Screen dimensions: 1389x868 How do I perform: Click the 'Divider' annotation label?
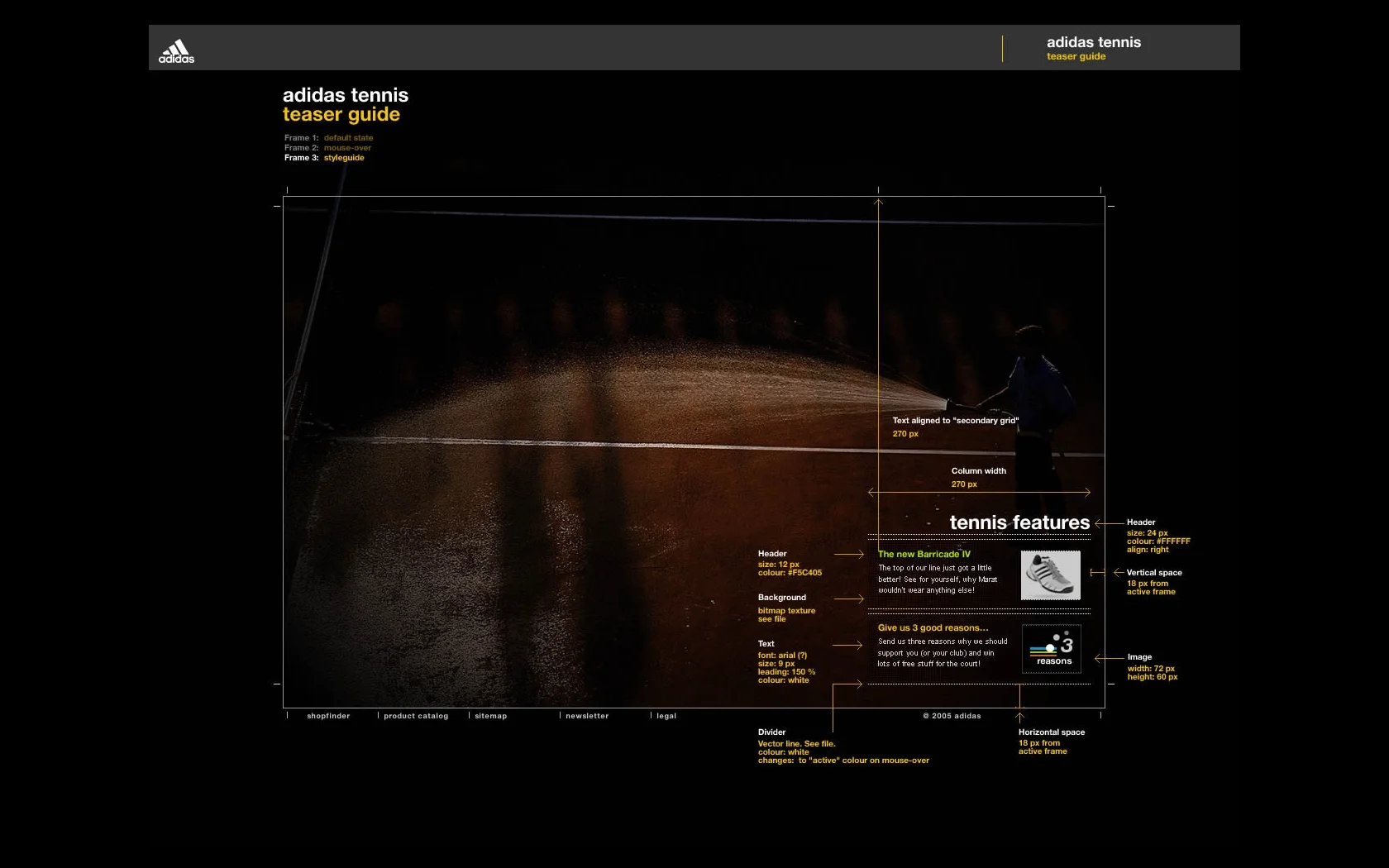pyautogui.click(x=772, y=732)
